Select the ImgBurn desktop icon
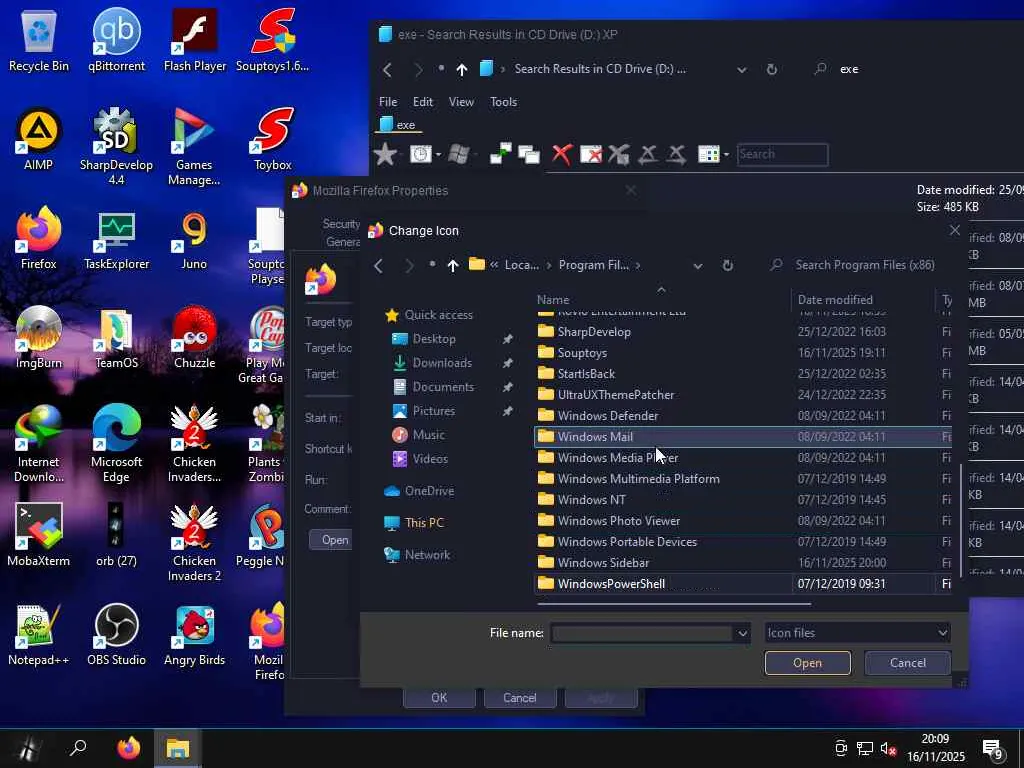1024x768 pixels. [x=39, y=337]
